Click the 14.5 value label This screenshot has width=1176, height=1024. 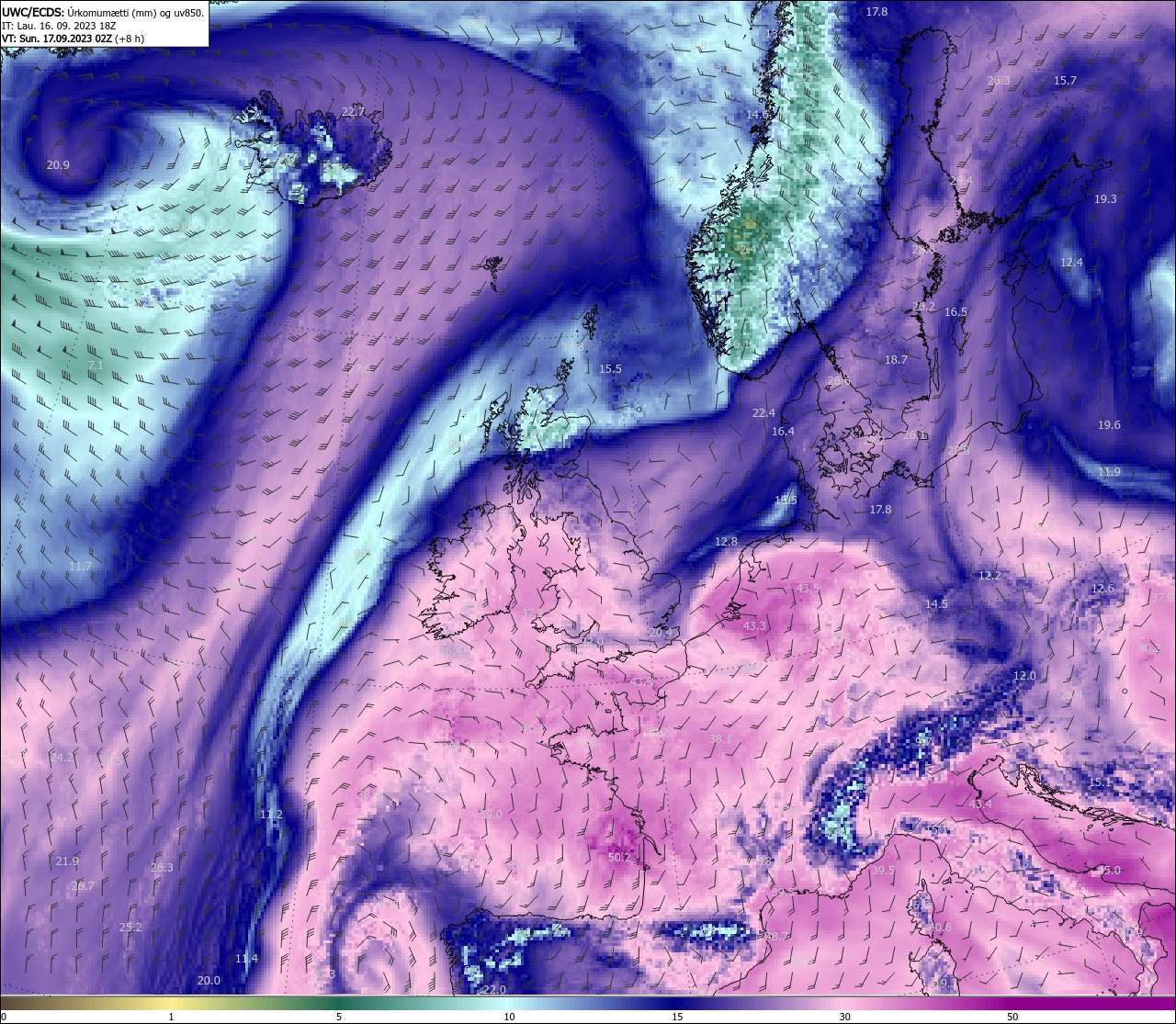click(936, 604)
